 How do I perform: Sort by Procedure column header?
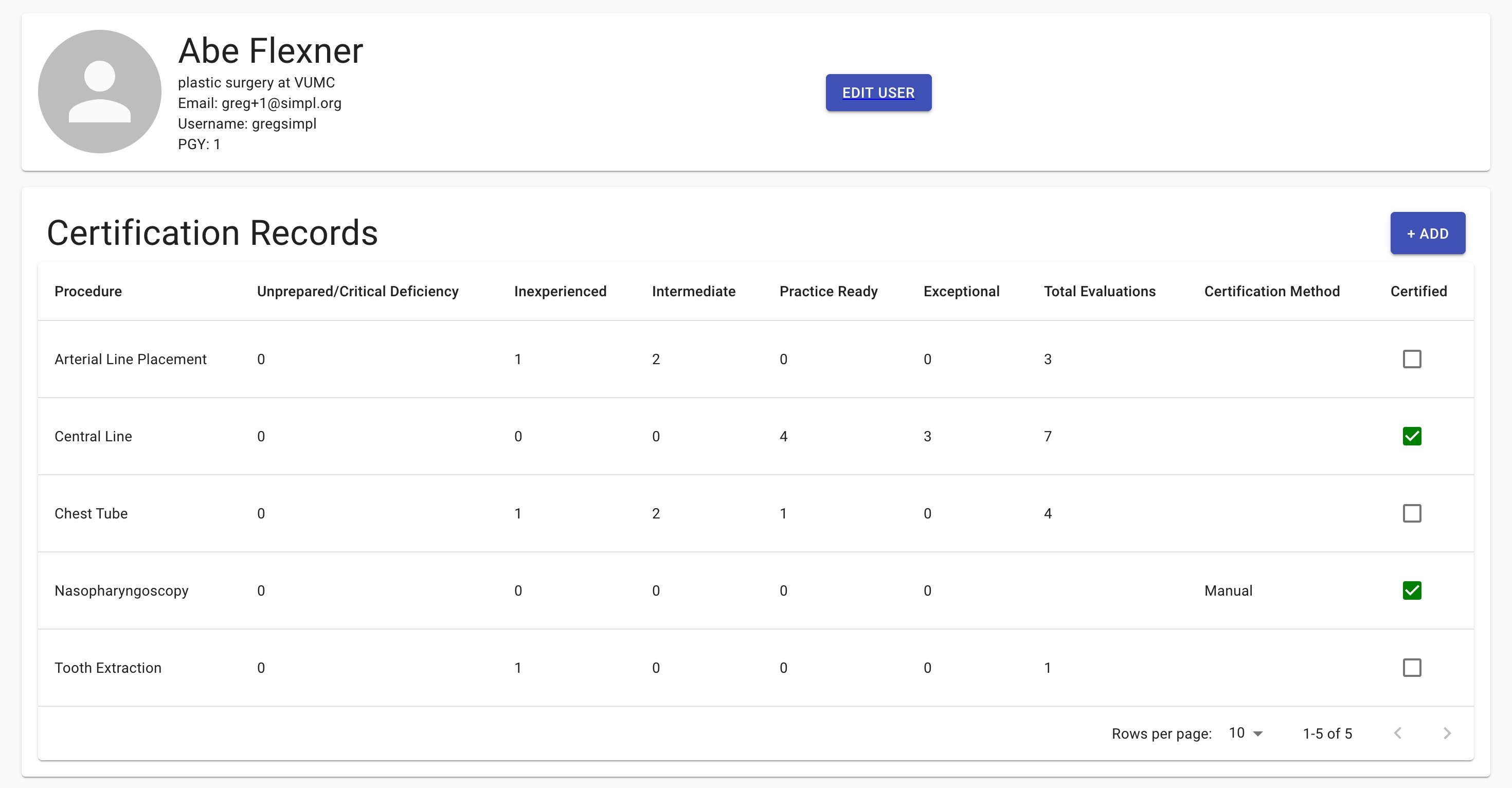click(88, 291)
